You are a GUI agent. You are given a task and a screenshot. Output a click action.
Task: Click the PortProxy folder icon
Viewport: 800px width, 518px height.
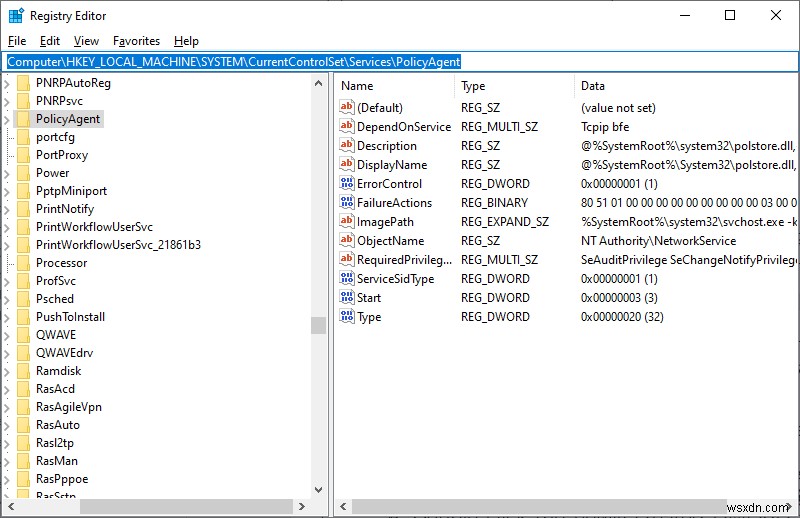click(23, 155)
